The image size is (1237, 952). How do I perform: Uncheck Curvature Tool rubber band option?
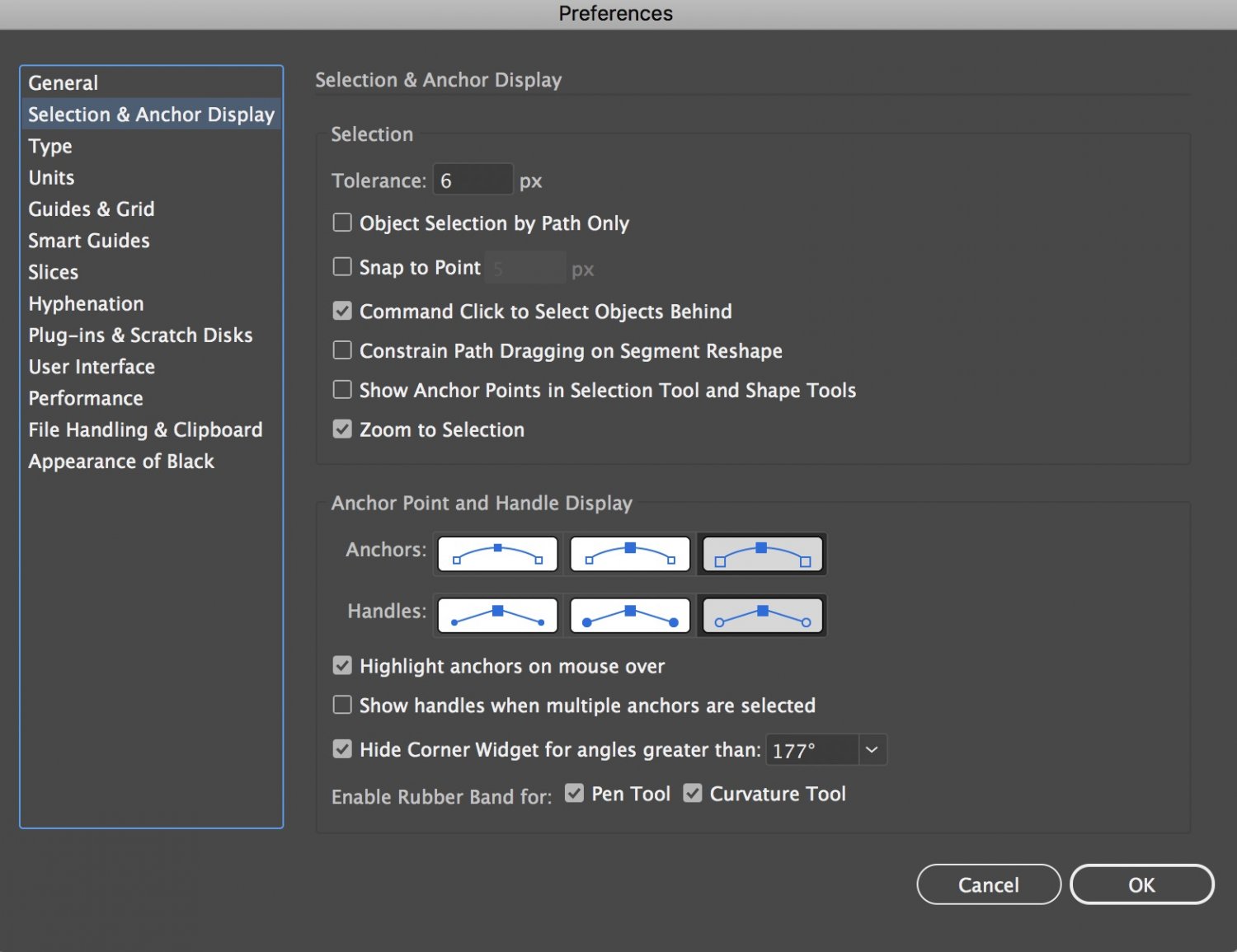pos(693,793)
